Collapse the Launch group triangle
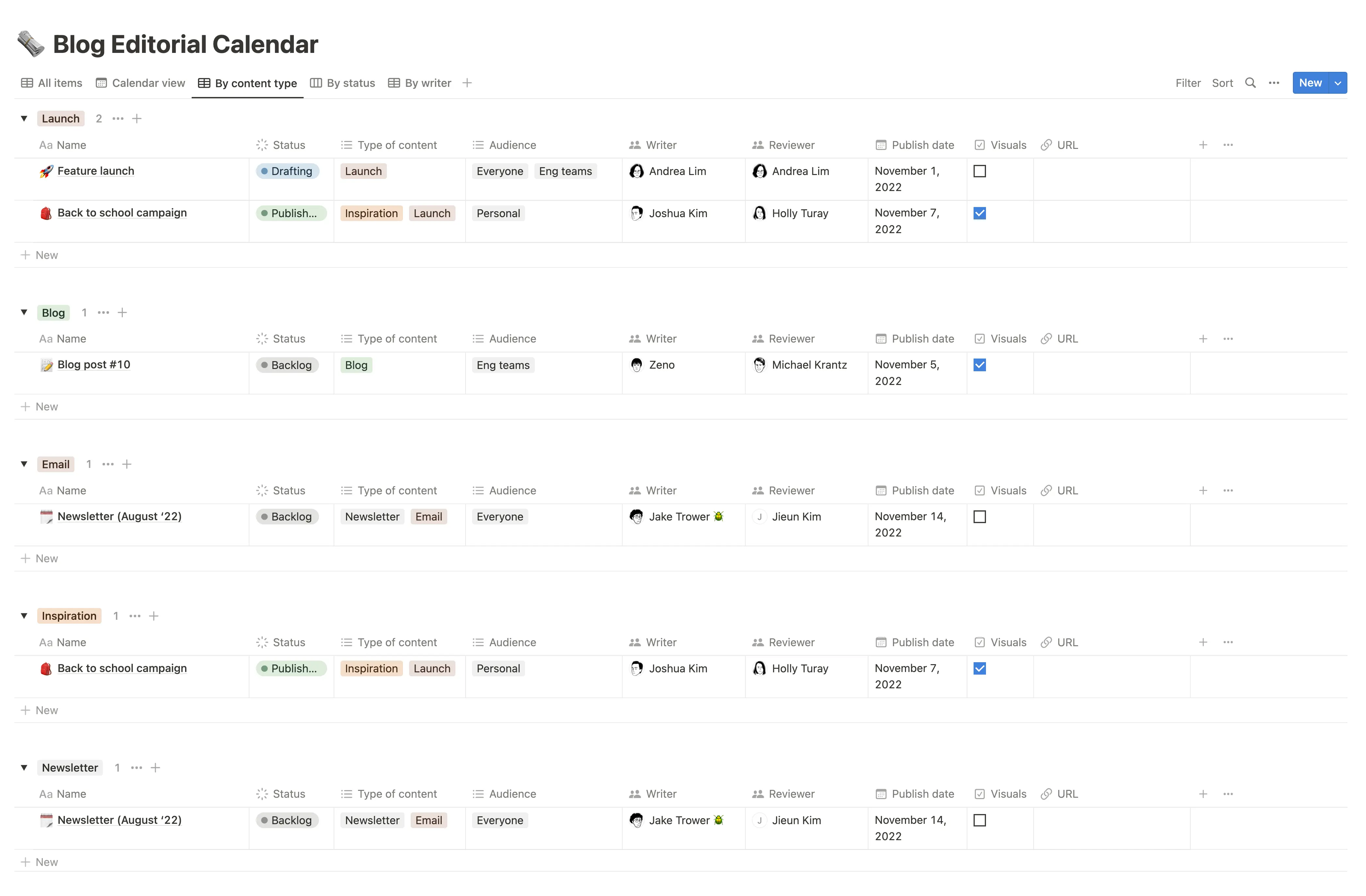This screenshot has height=896, width=1366. [x=24, y=118]
